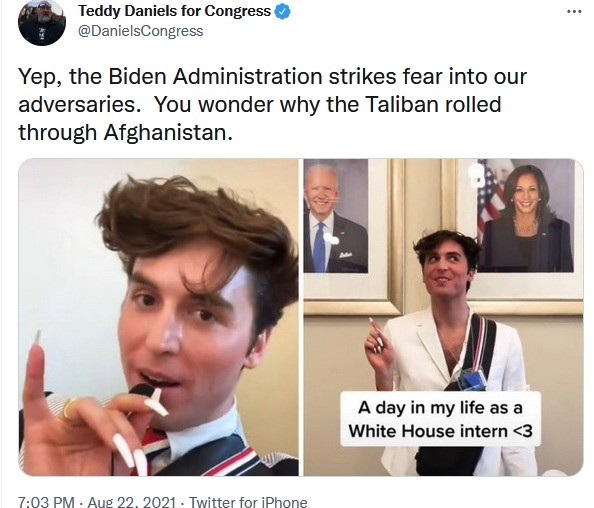Click framed portrait of man in blue tie

336,216
